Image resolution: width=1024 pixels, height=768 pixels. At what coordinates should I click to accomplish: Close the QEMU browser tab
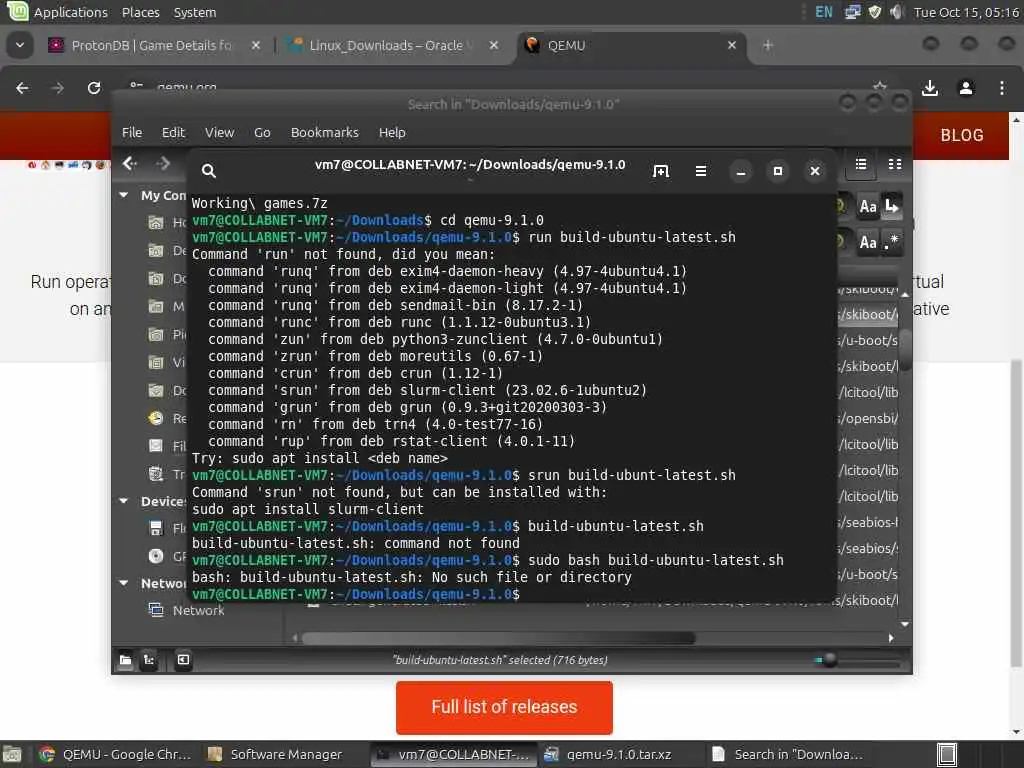pos(732,45)
